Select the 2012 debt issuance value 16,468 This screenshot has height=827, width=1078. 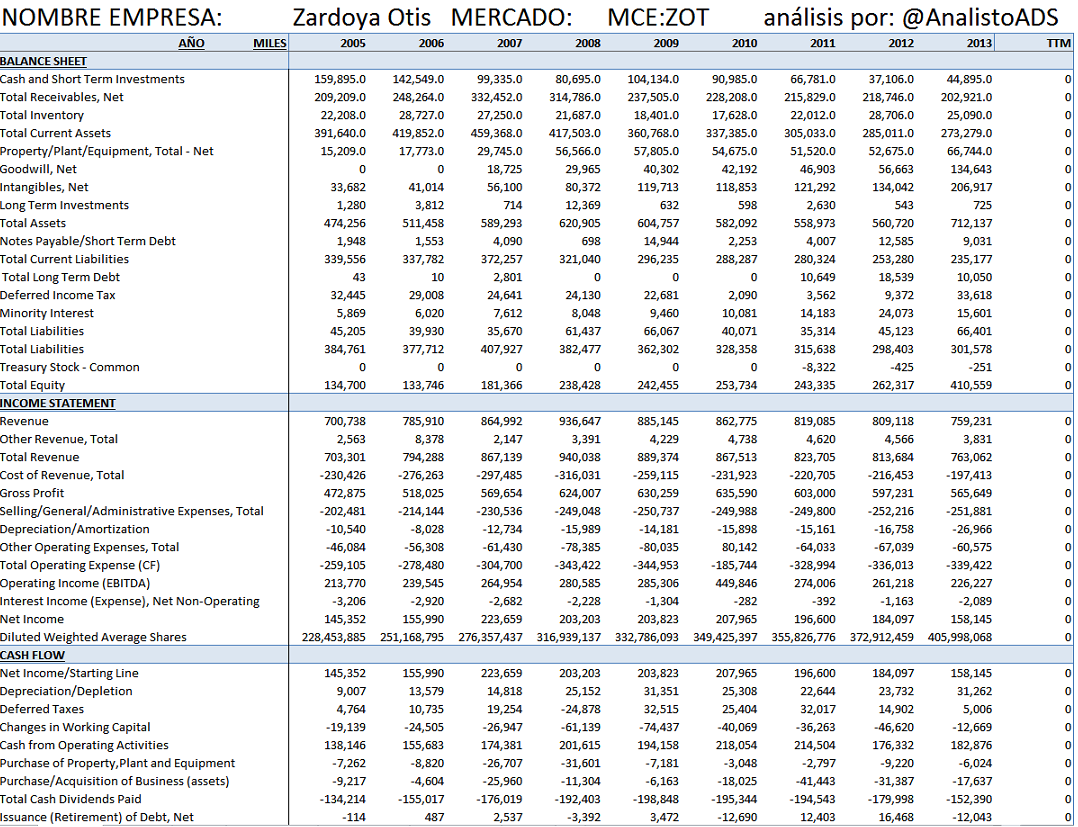coord(896,817)
